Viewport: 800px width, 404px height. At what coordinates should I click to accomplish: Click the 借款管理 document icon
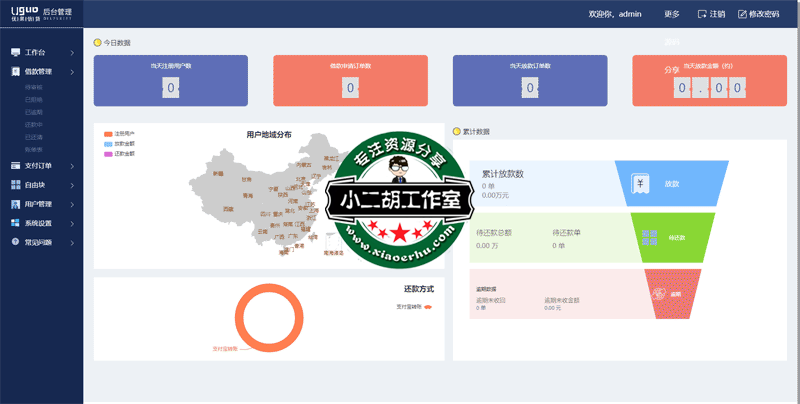(x=15, y=72)
